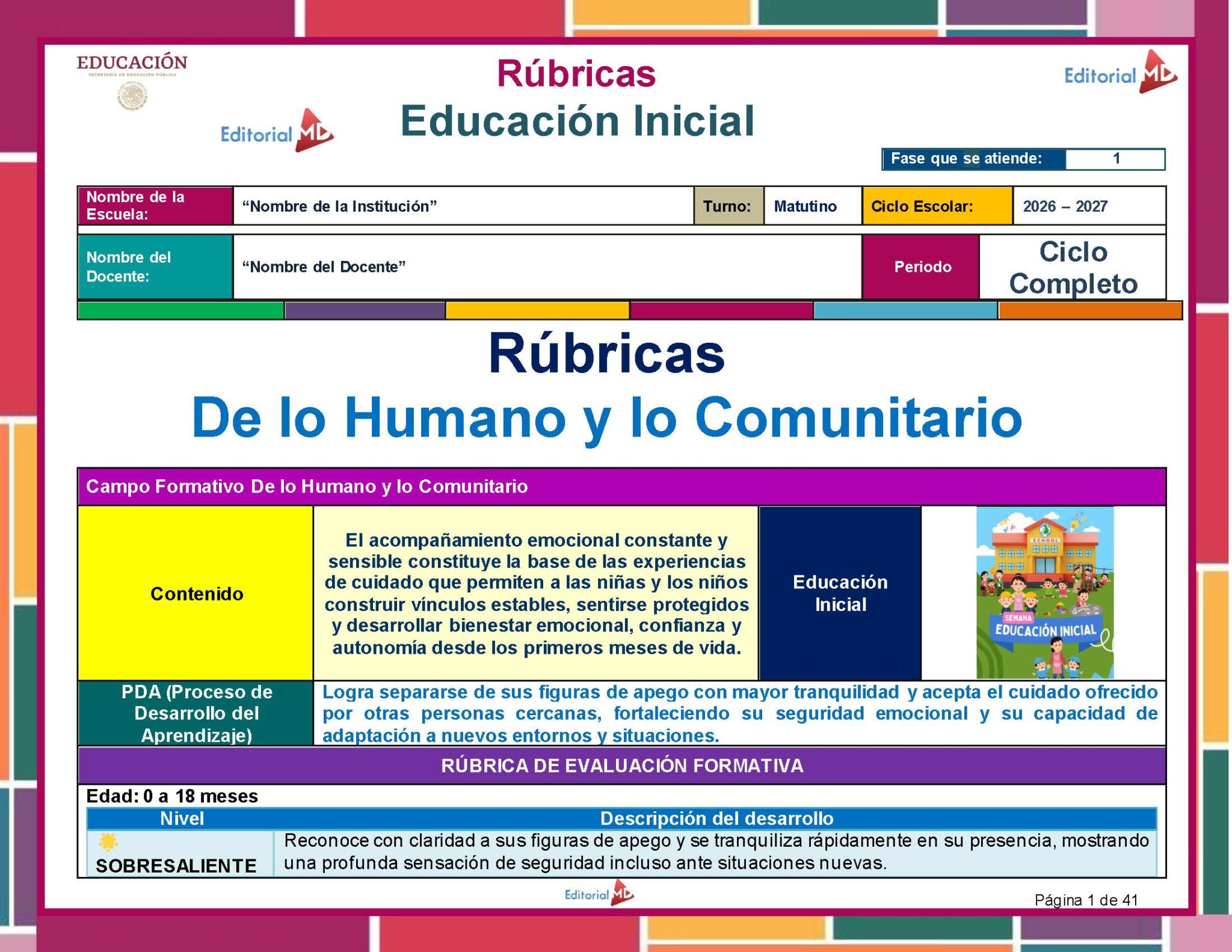Click the sun icon above SOBRESALIENTE
Image resolution: width=1232 pixels, height=952 pixels.
pos(108,842)
